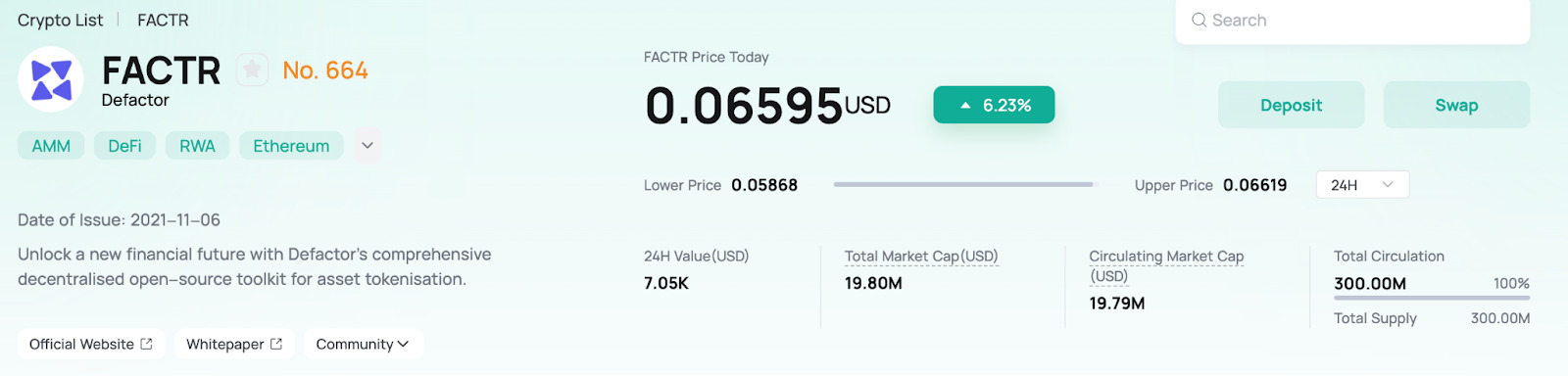Click the Official Website external-link icon

(x=147, y=344)
